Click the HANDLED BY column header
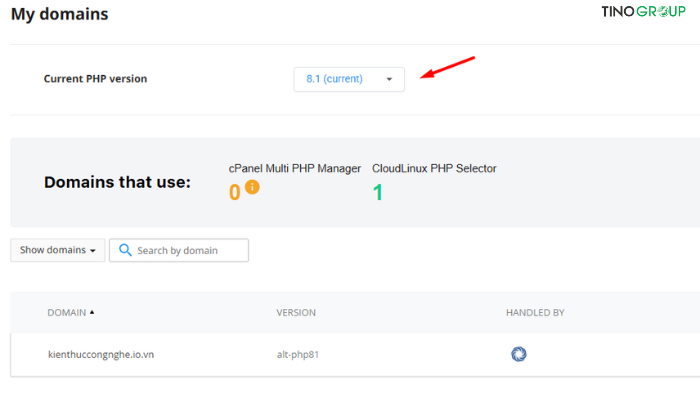700x400 pixels. (535, 313)
